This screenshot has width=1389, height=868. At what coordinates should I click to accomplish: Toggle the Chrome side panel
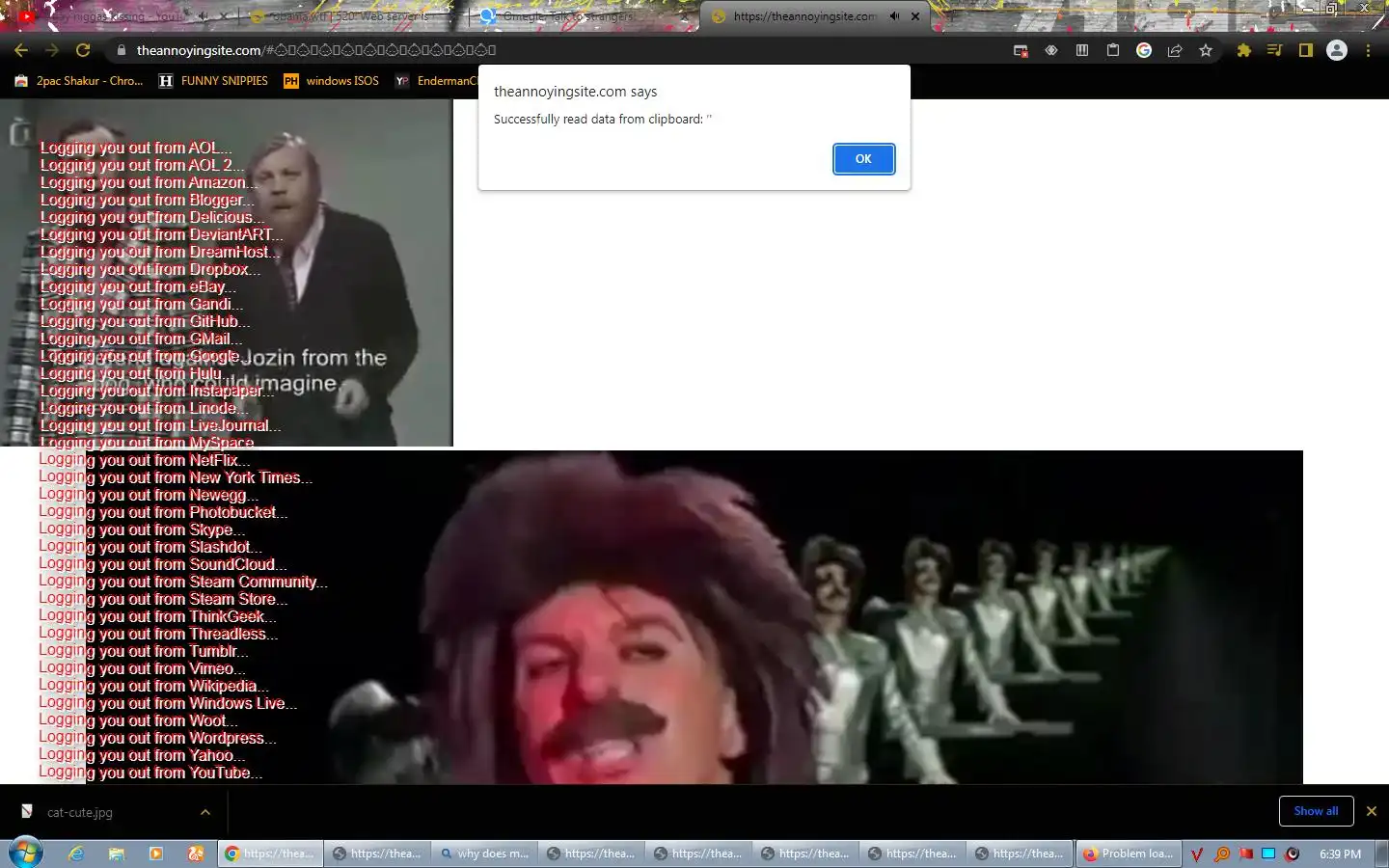click(x=1305, y=50)
